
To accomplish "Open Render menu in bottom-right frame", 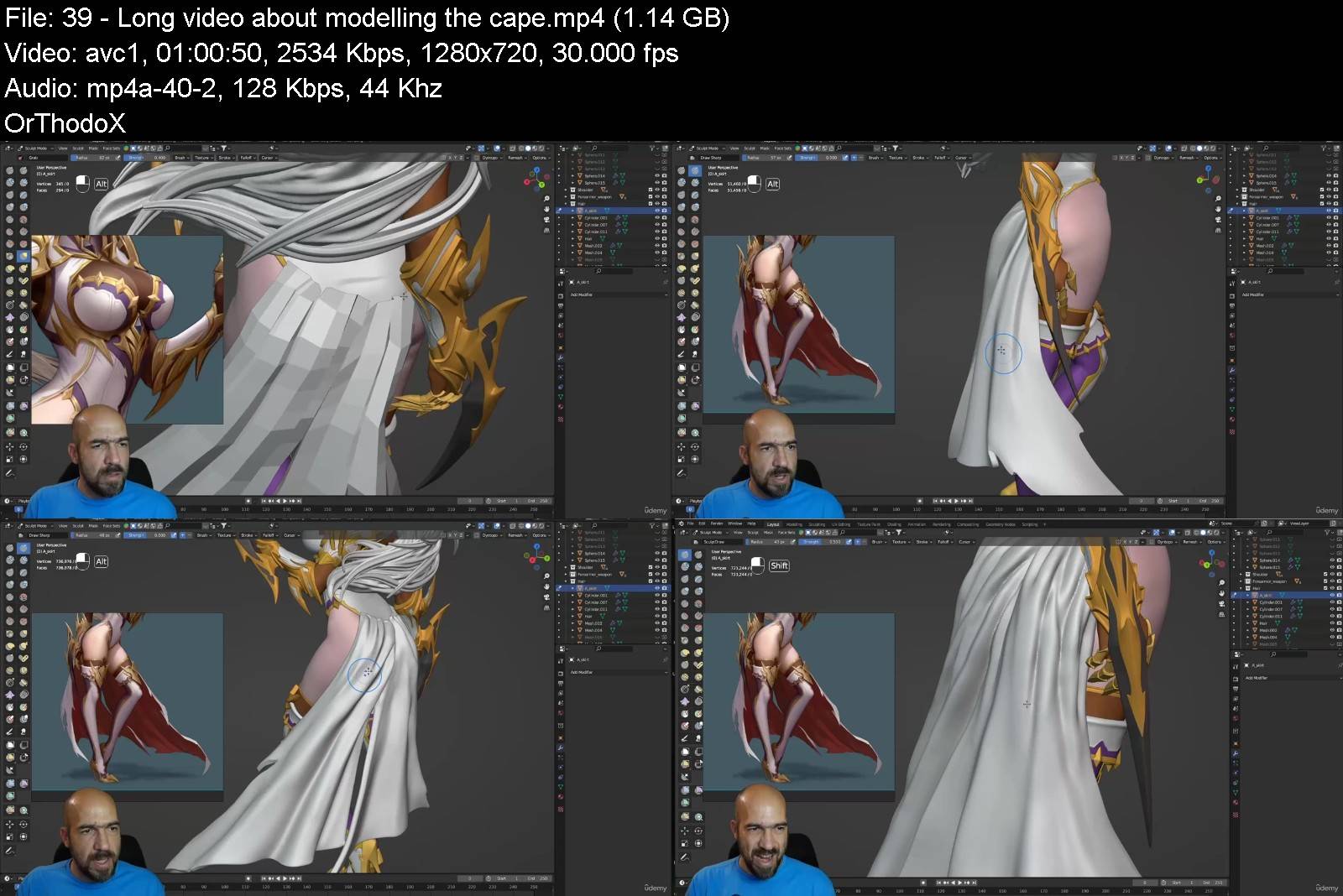I will [x=717, y=524].
